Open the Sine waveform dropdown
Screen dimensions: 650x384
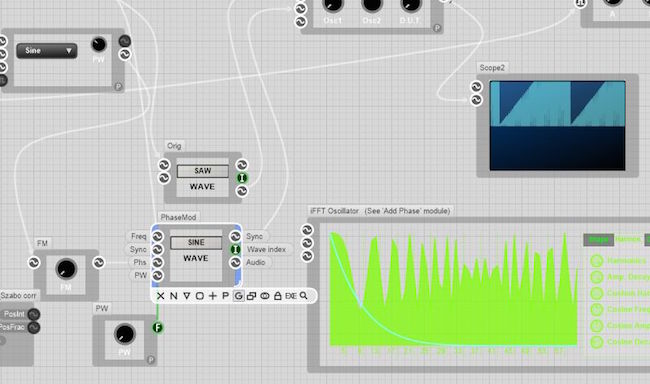point(46,51)
